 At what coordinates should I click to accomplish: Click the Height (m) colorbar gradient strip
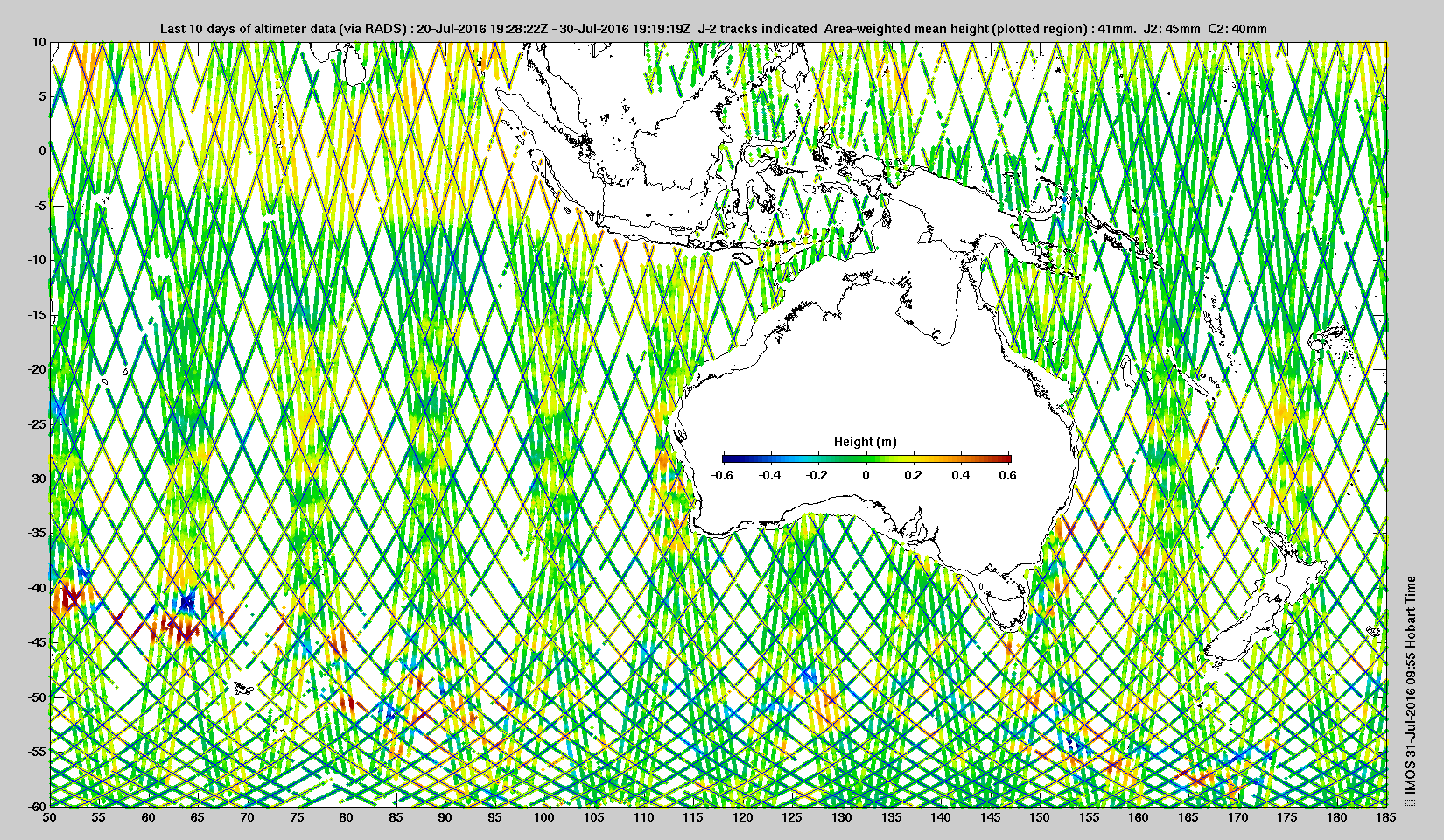tap(866, 458)
